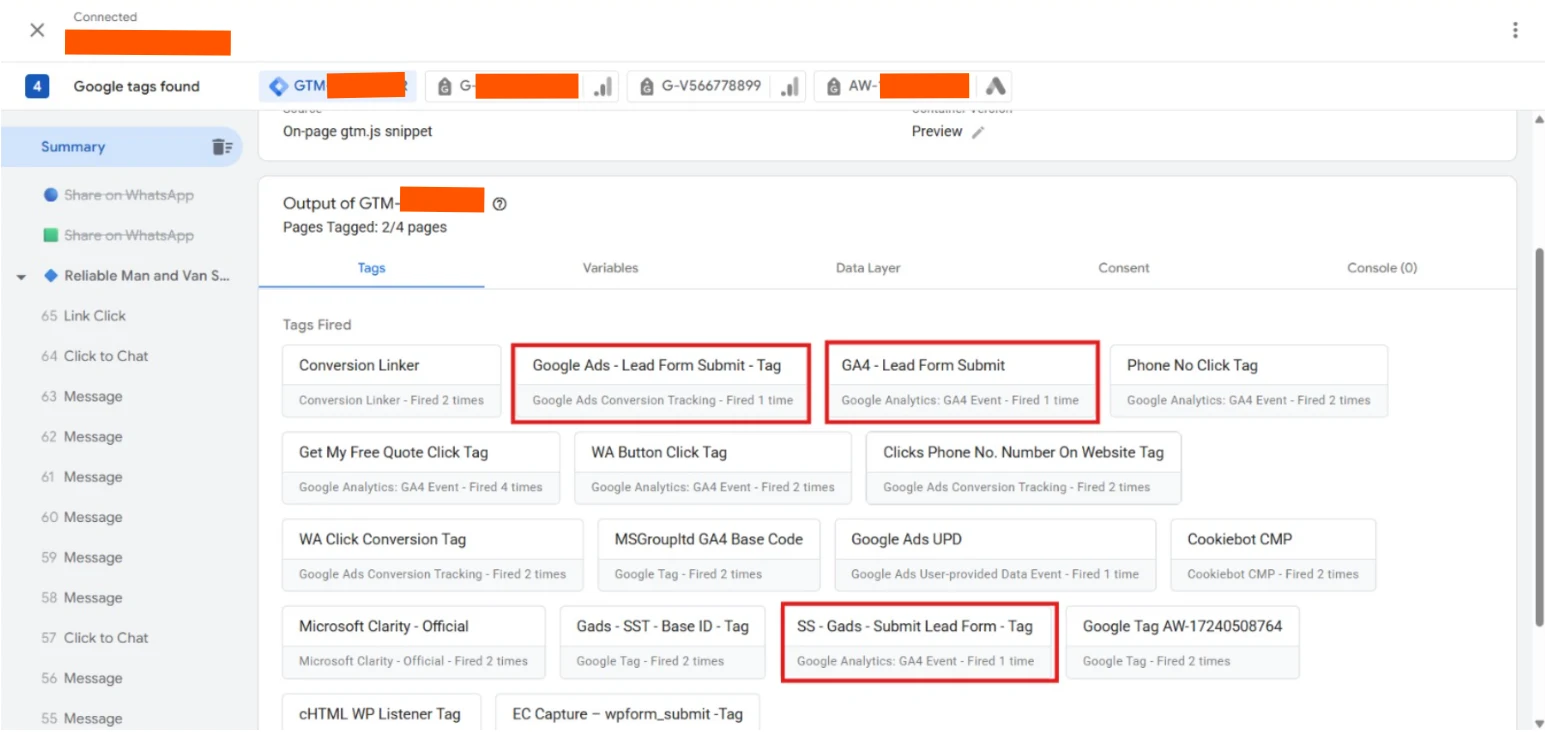Close the Tag Assistant debug session
The width and height of the screenshot is (1545, 732).
[37, 30]
